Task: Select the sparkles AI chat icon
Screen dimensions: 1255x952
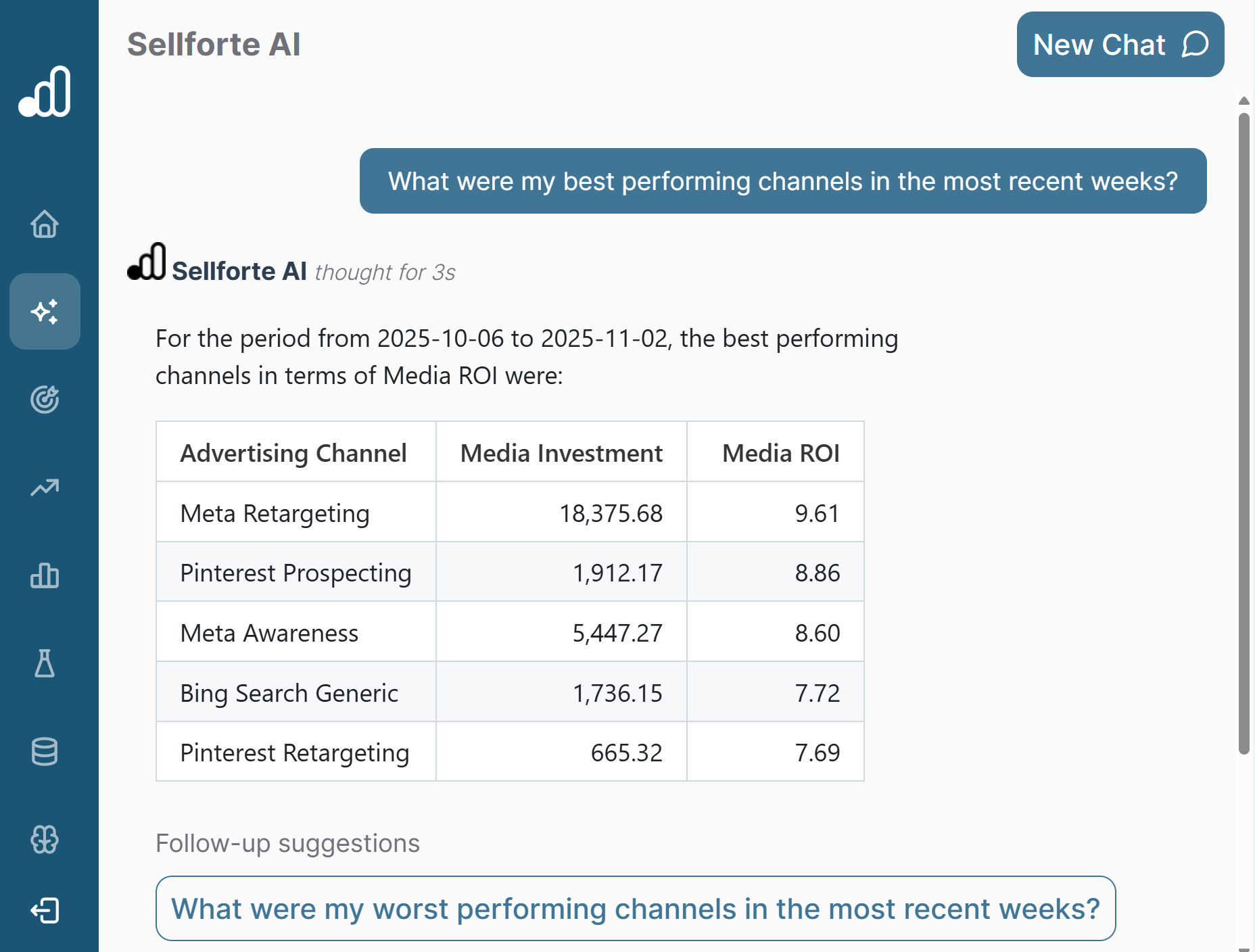Action: (45, 312)
